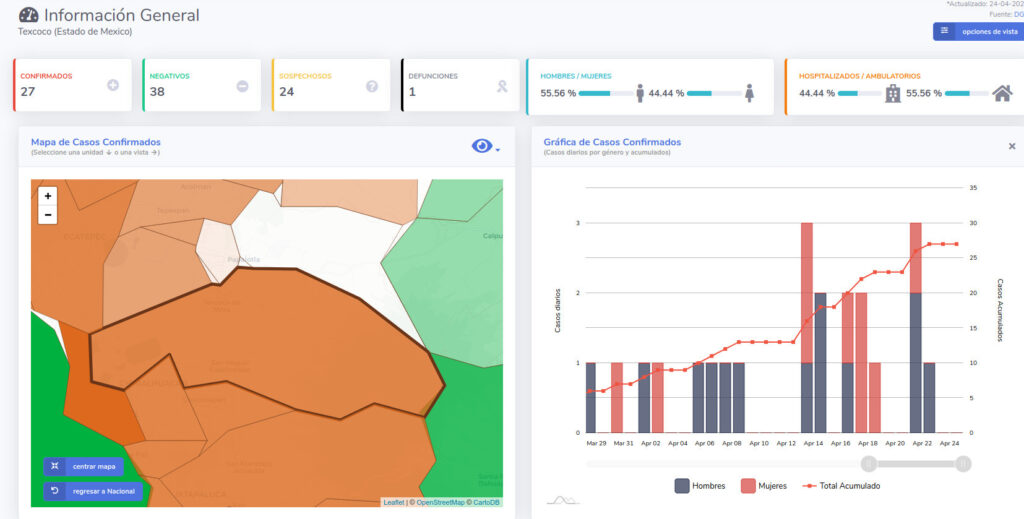Screen dimensions: 1024x519
Task: Click the bell curve icon below chart
Action: (561, 499)
